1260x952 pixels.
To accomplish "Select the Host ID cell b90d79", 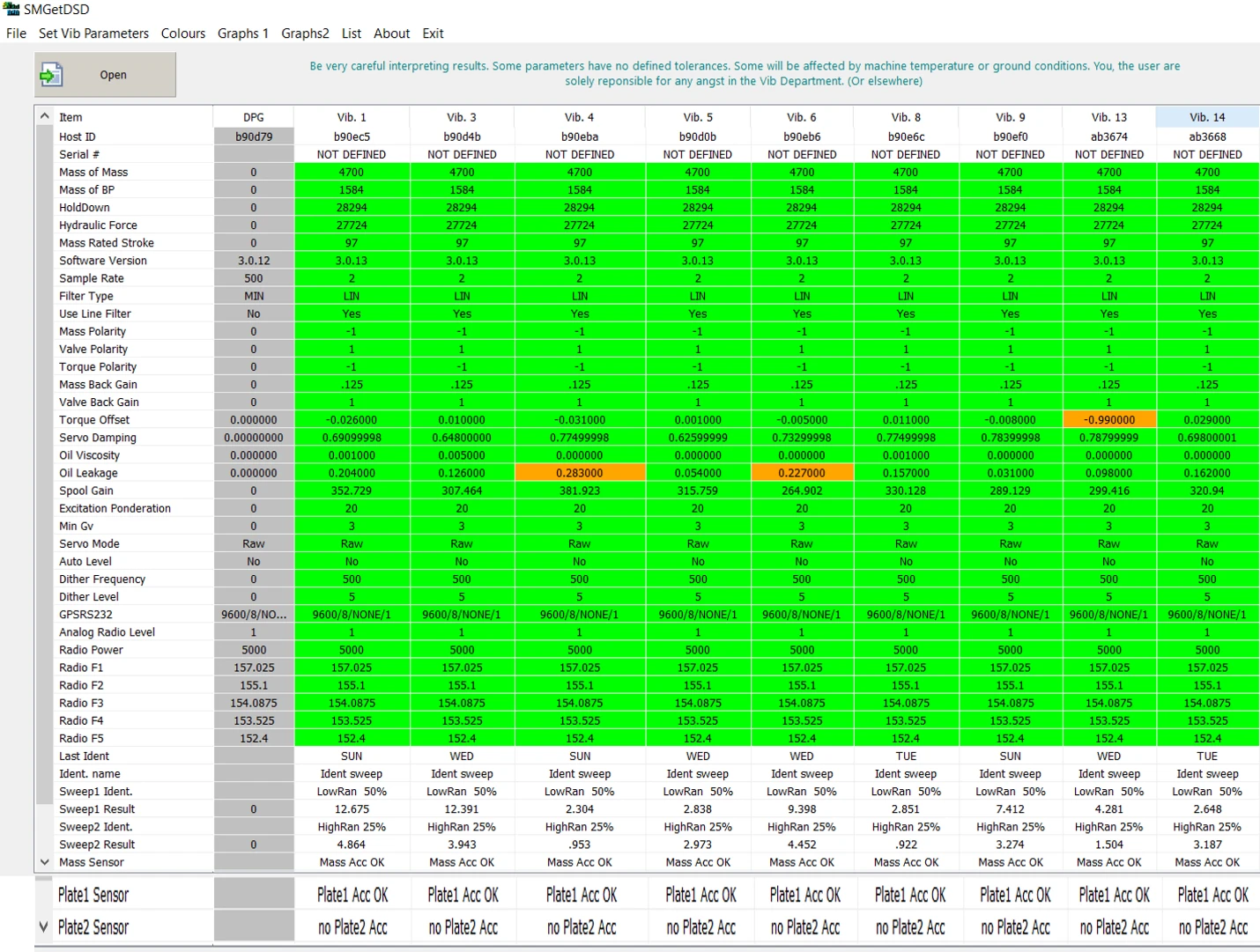I will (x=254, y=137).
